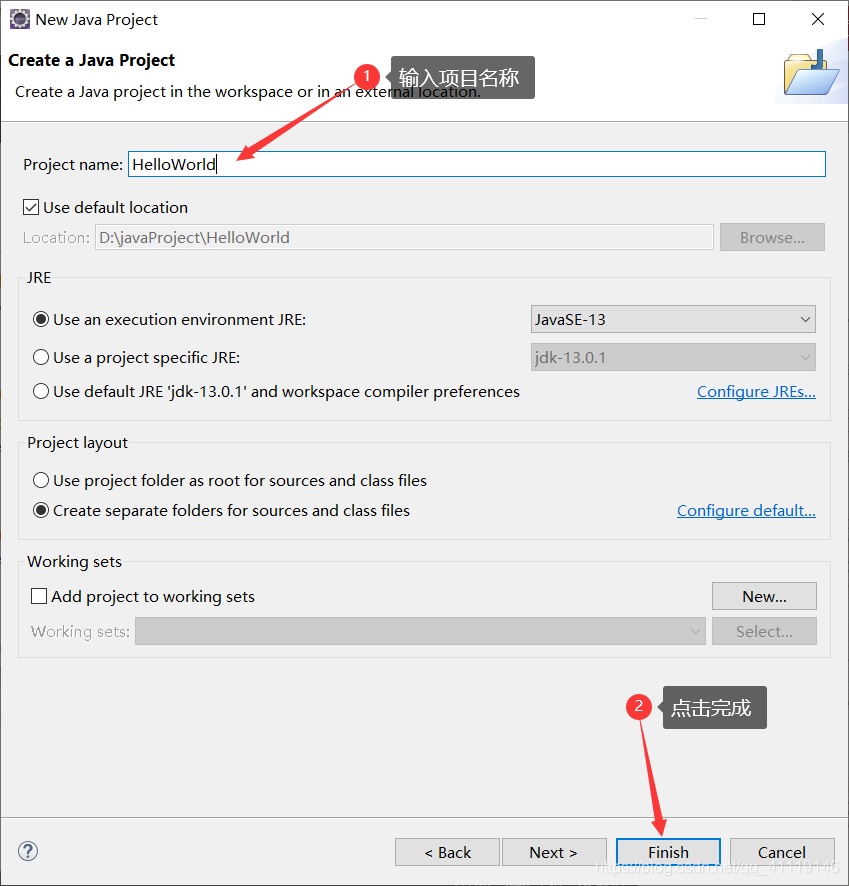Click the Project name input field

click(x=477, y=164)
